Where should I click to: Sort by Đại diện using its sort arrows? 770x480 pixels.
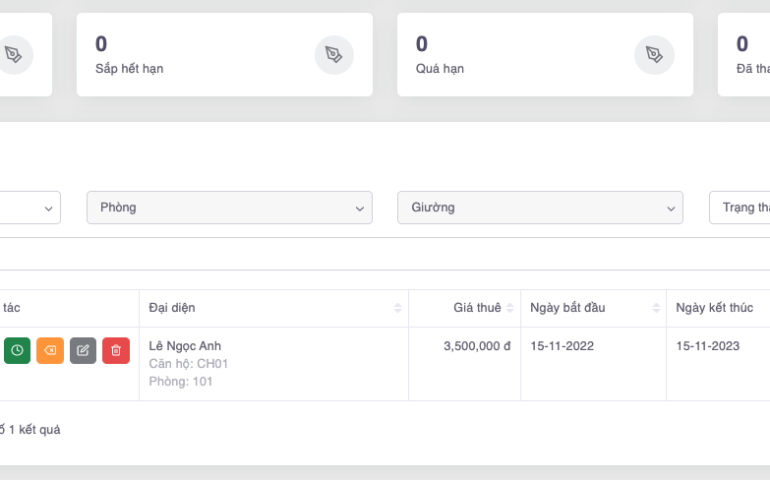coord(398,308)
